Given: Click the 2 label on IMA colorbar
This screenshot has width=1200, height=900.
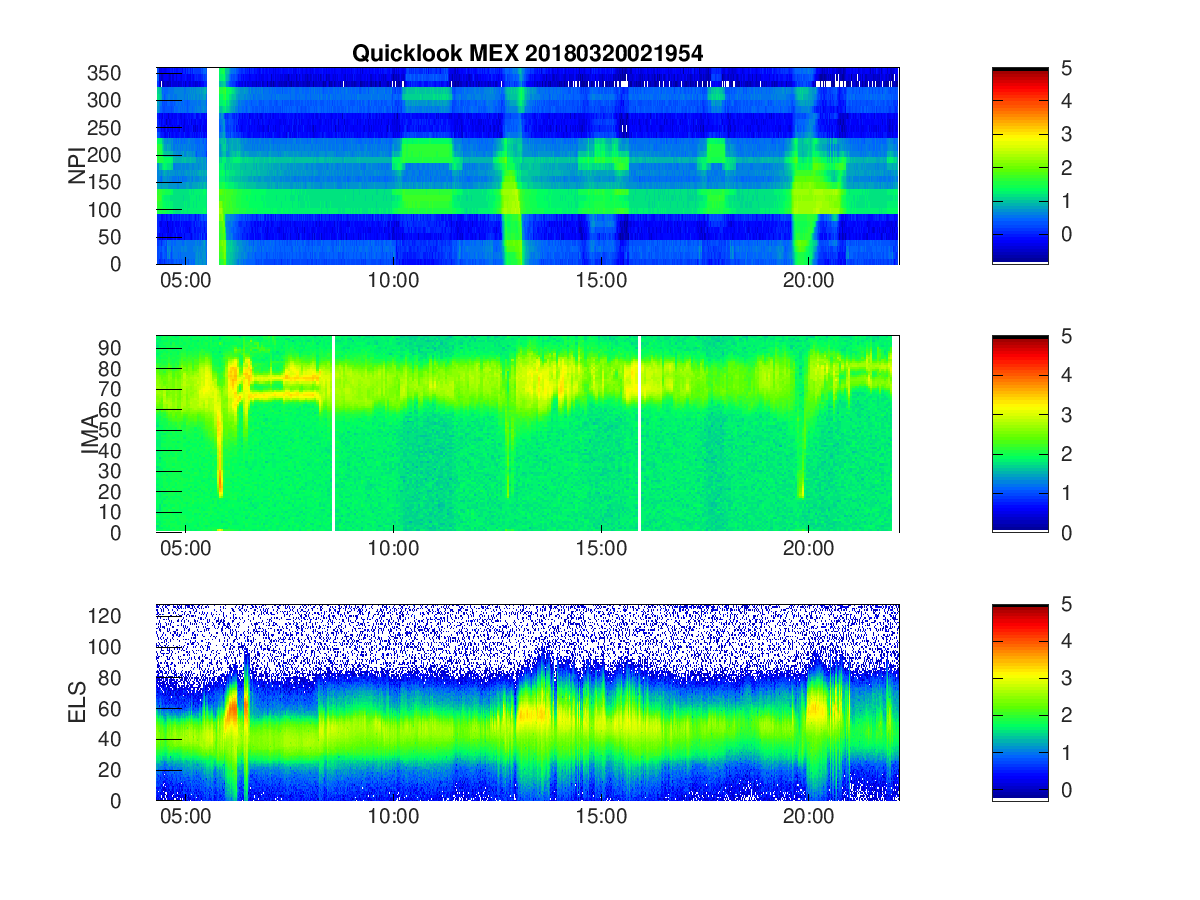Looking at the screenshot, I should pyautogui.click(x=1066, y=454).
